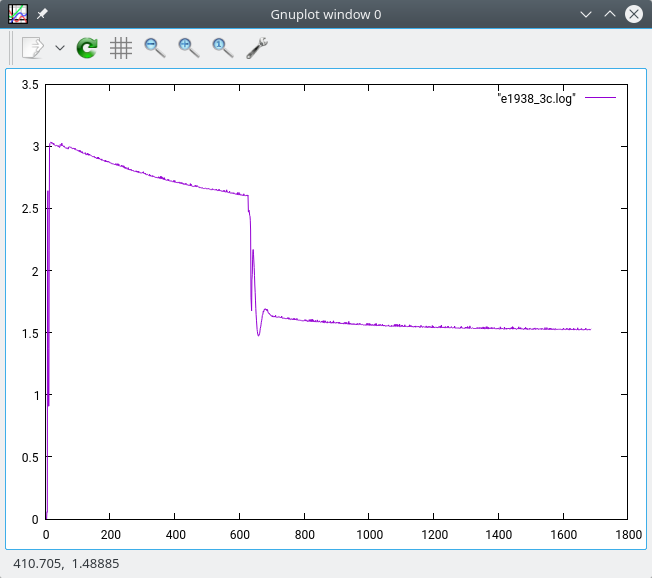The width and height of the screenshot is (652, 578).
Task: Click the x-axis label "1800"
Action: point(628,534)
